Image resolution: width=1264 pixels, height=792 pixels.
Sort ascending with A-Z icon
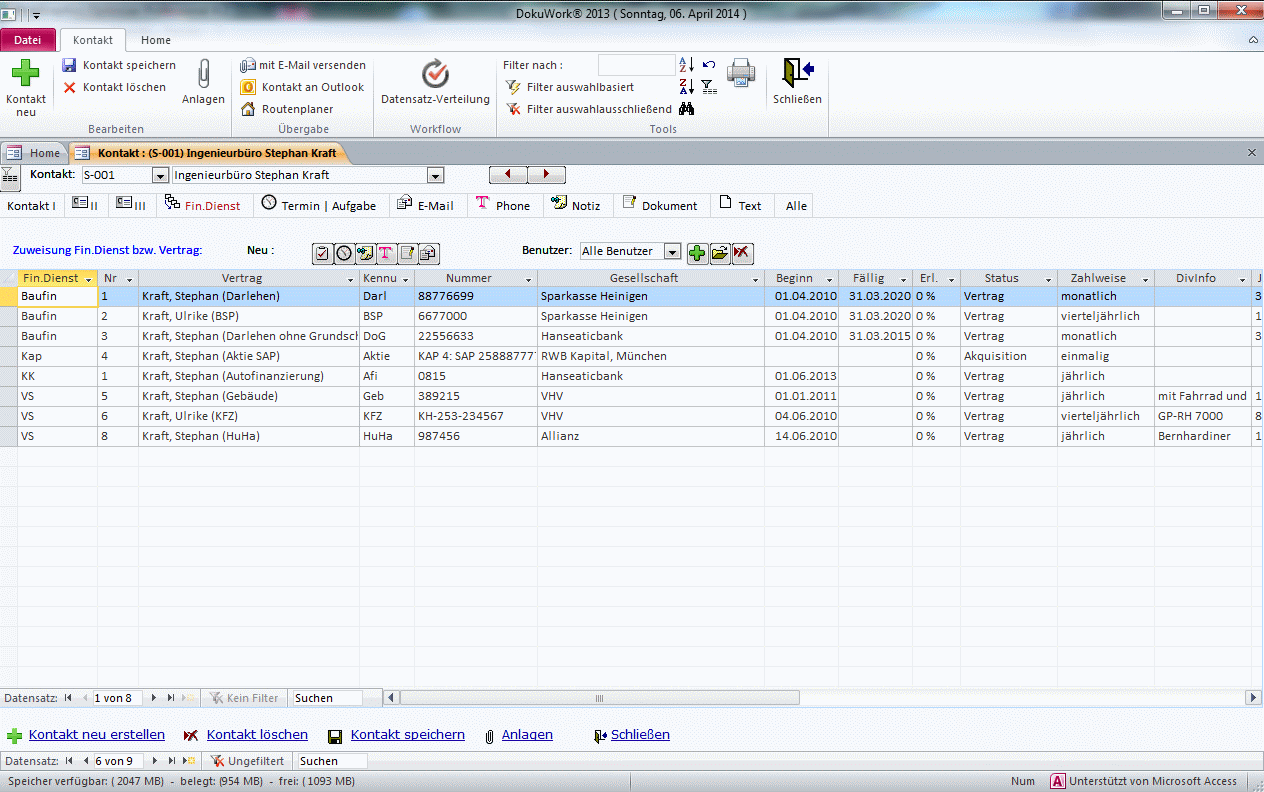pyautogui.click(x=686, y=65)
